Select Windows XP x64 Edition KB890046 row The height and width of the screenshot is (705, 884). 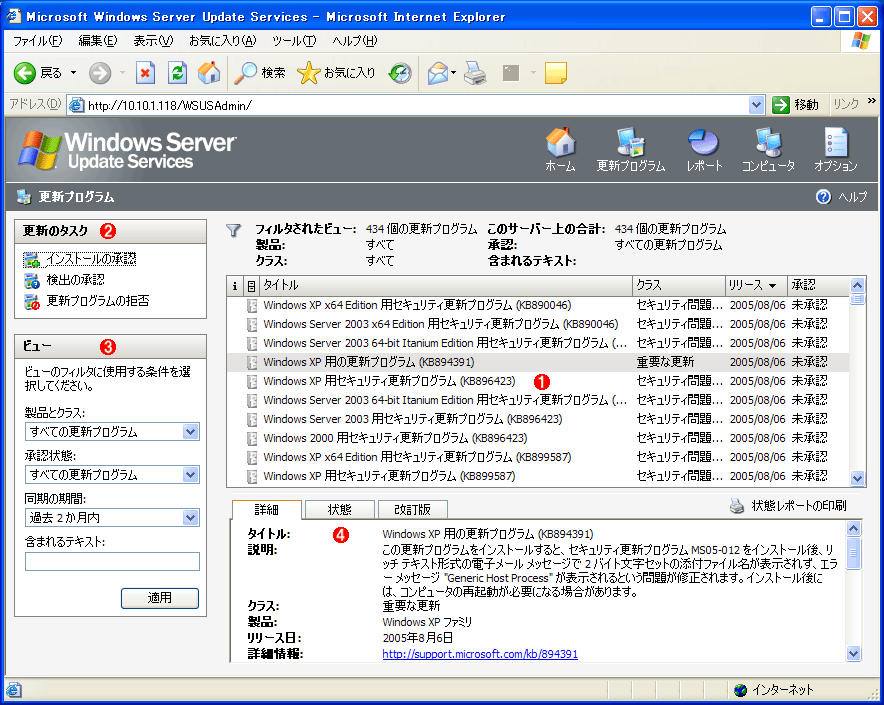coord(538,305)
